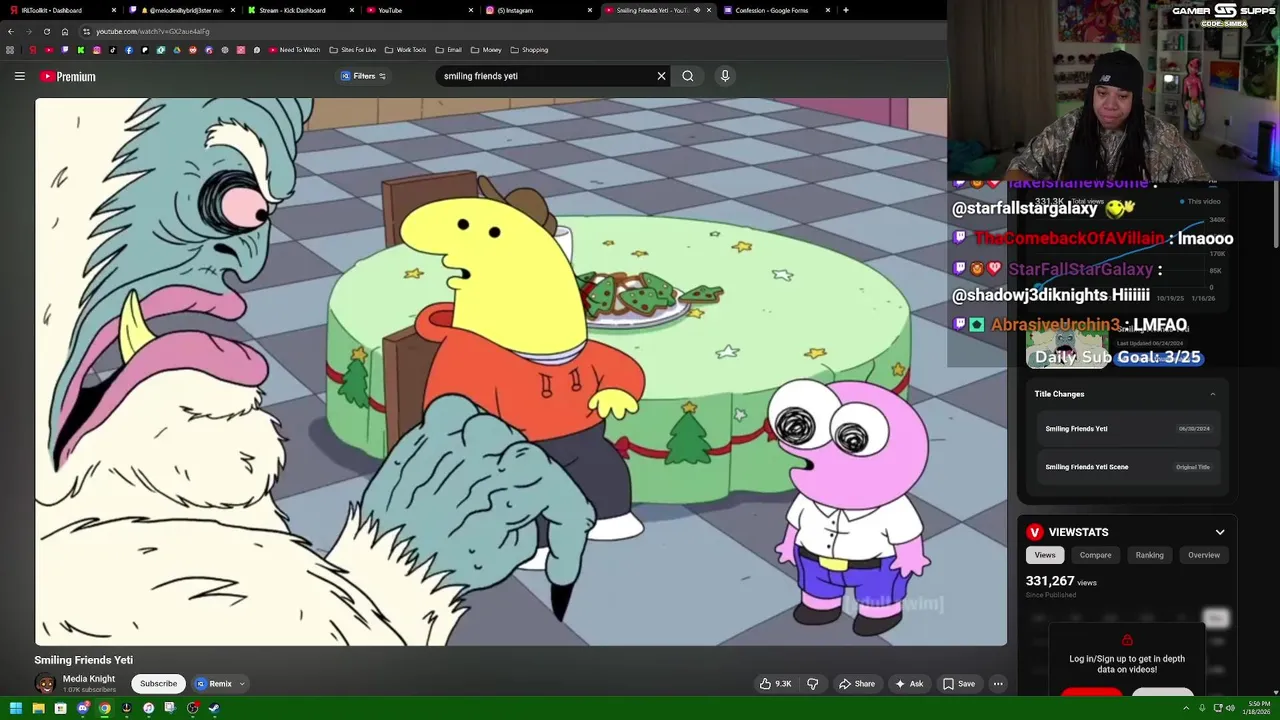
Task: Reload the page with the refresh icon
Action: [x=46, y=31]
